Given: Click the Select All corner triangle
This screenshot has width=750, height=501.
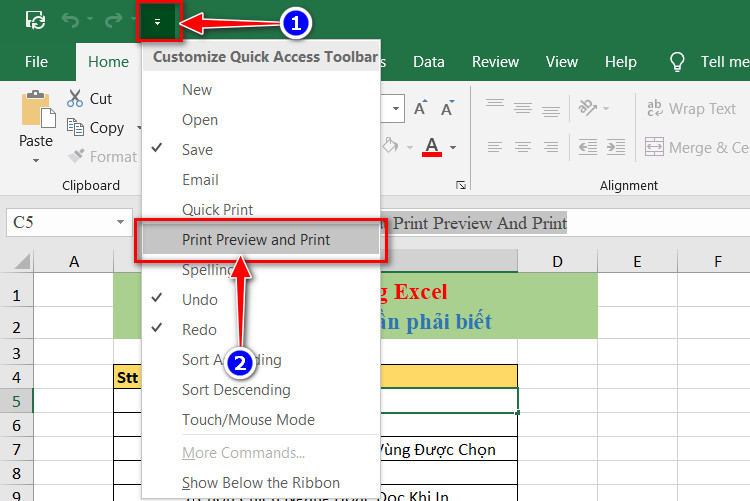Looking at the screenshot, I should pos(22,261).
